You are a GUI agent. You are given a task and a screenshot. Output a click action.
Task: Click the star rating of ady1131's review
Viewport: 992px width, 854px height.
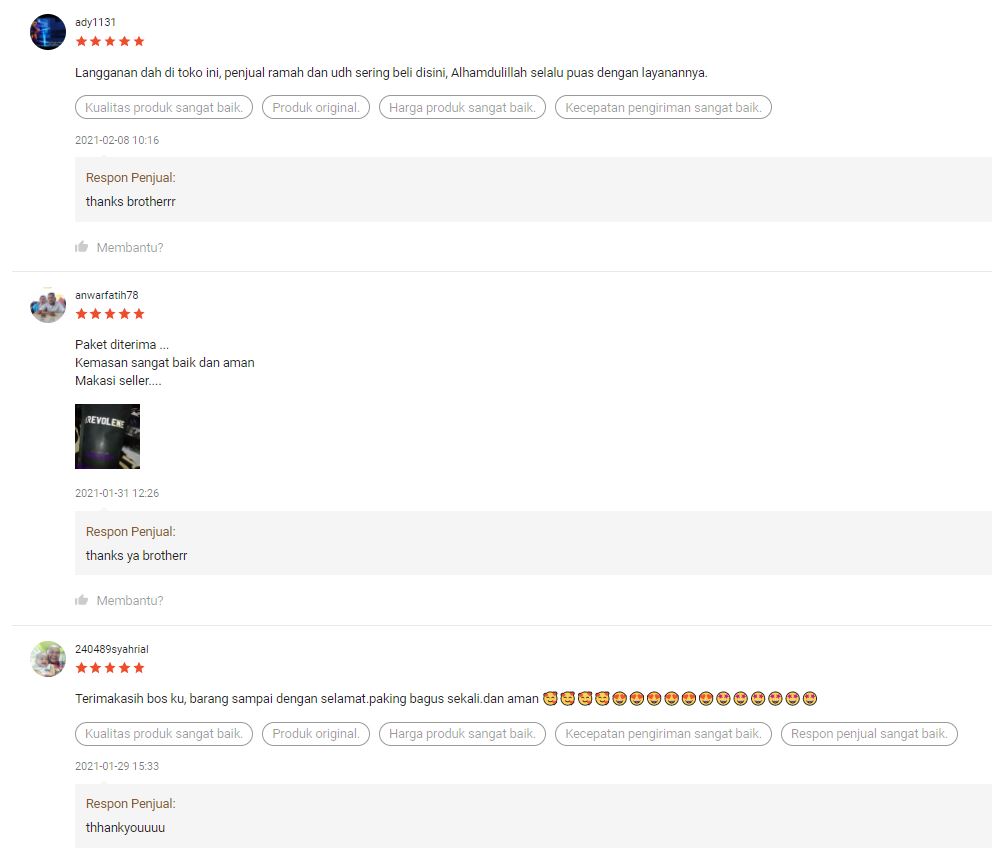110,41
